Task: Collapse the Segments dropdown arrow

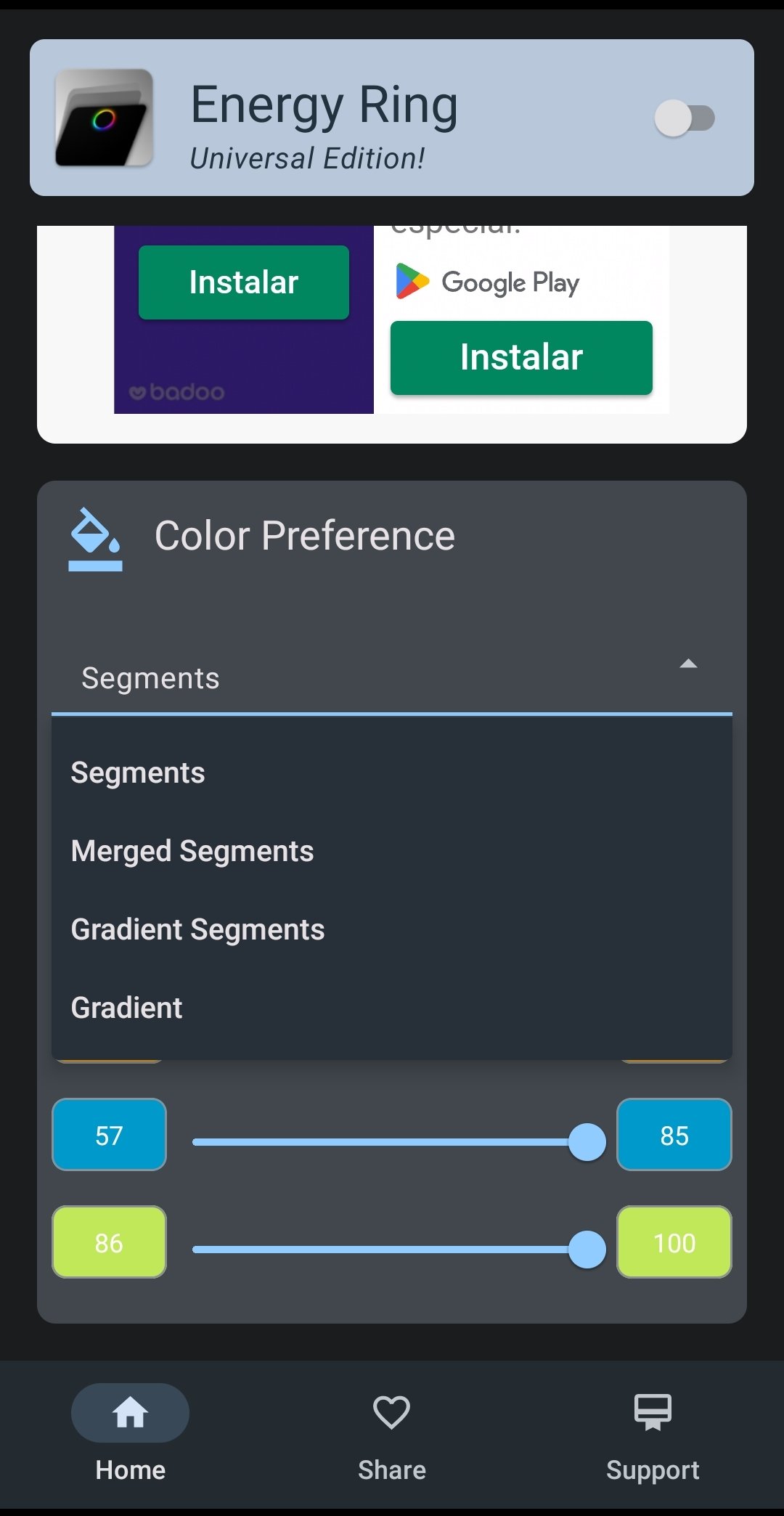Action: (x=688, y=664)
